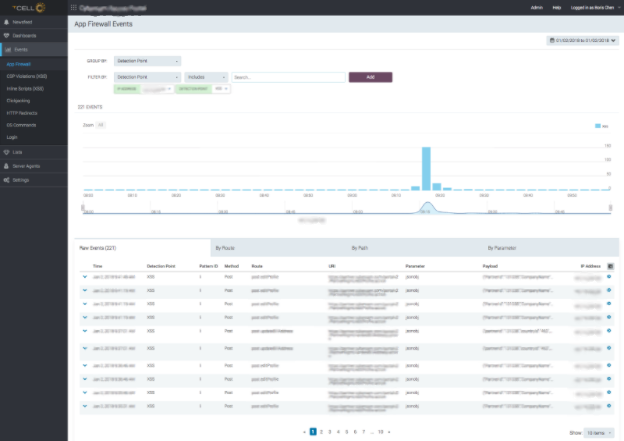Image resolution: width=624 pixels, height=441 pixels.
Task: Switch to the By Route tab
Action: [x=226, y=246]
